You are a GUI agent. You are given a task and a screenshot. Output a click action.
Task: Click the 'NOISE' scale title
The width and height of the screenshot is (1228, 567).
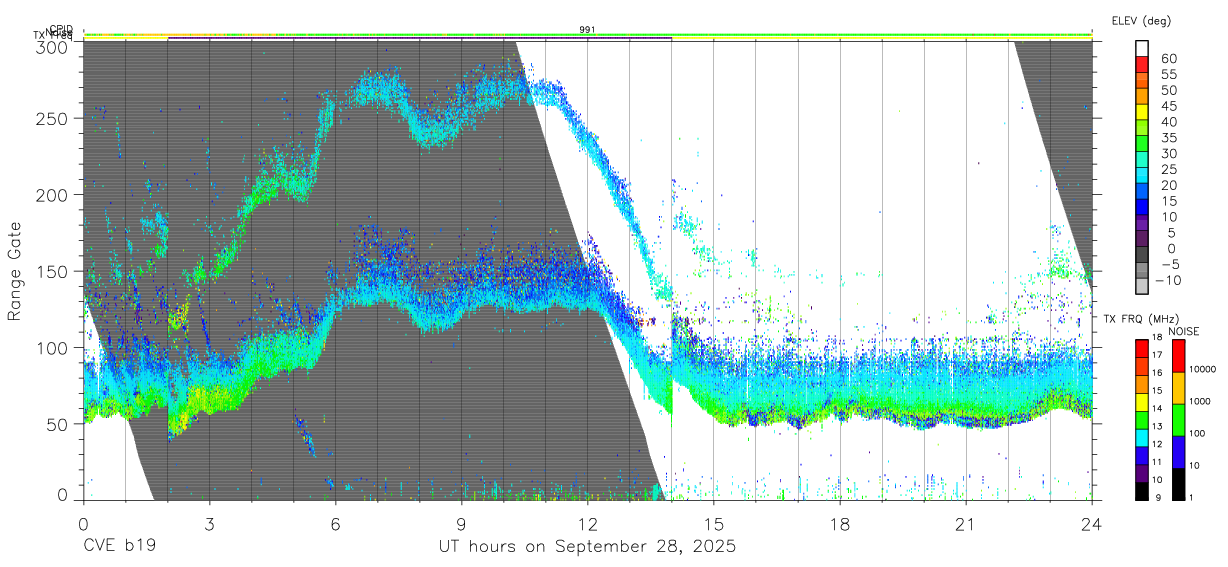(1185, 331)
